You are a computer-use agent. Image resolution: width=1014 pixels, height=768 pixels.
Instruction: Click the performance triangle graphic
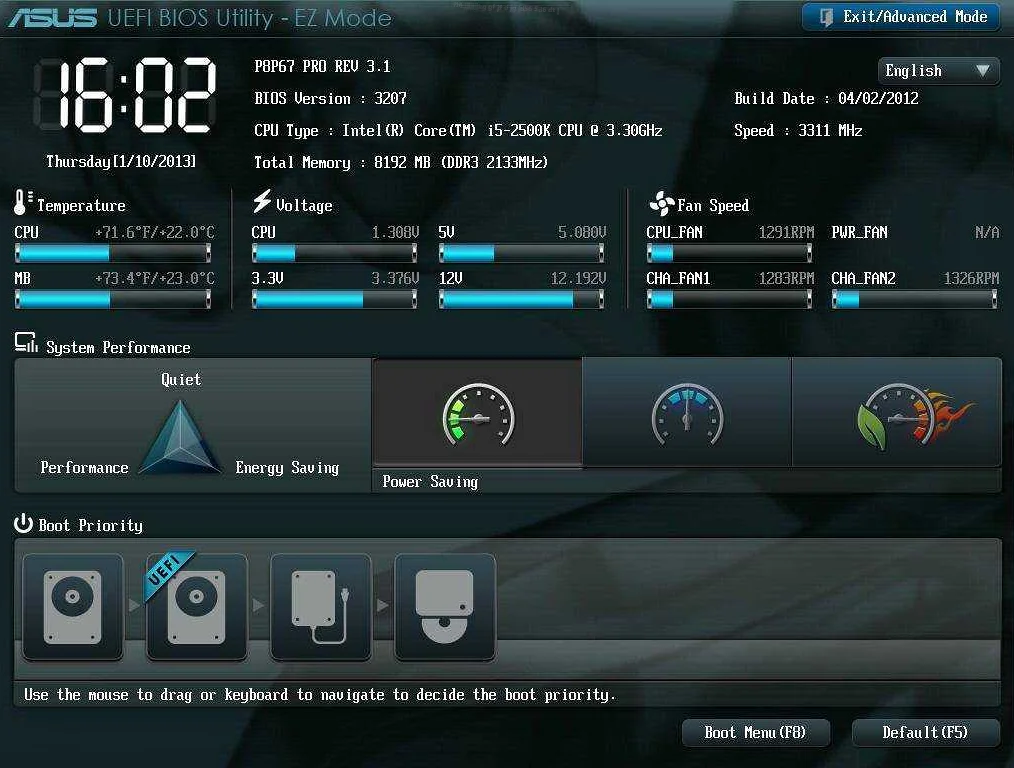coord(180,436)
